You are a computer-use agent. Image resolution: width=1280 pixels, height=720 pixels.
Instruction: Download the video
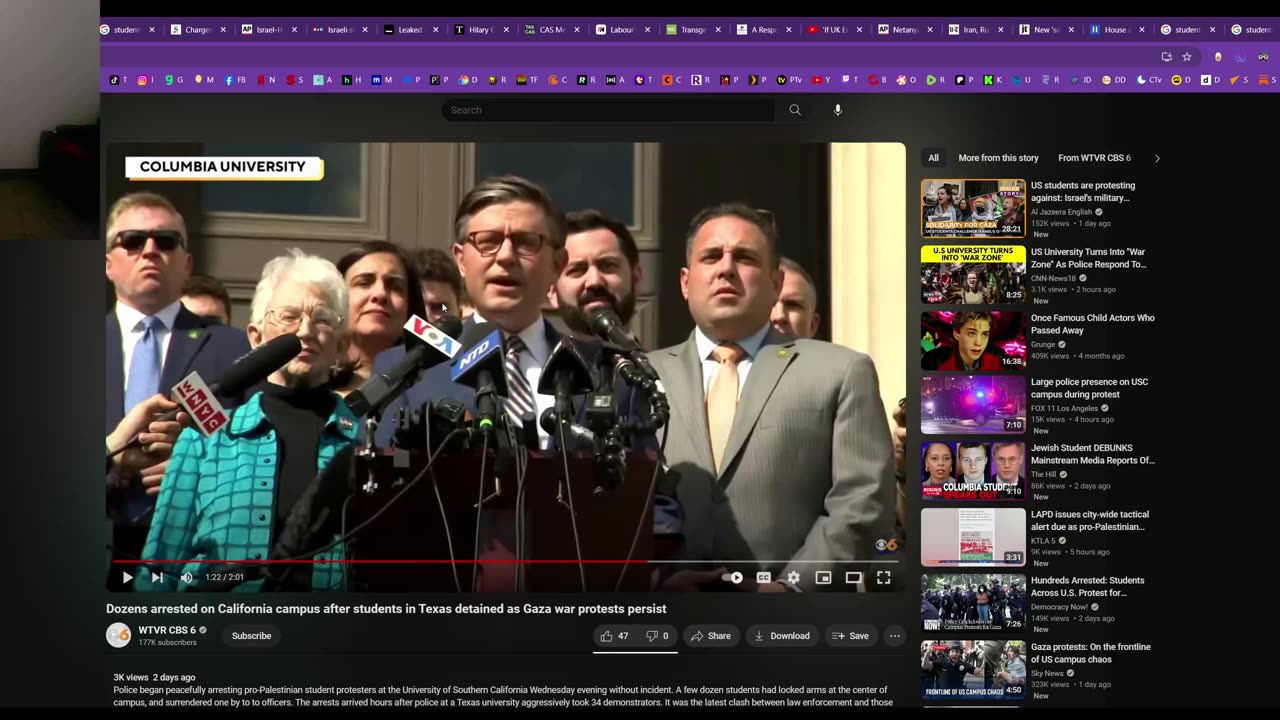coord(782,636)
